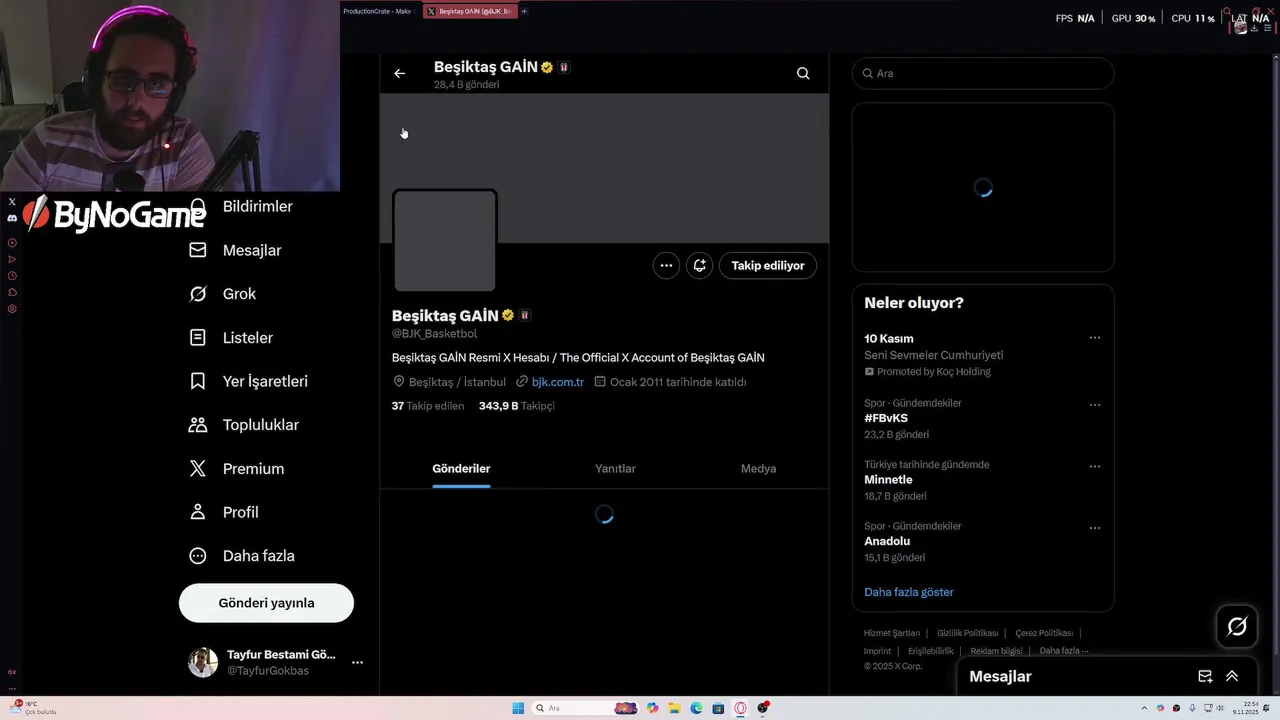Click the Daha fazla göster link
This screenshot has width=1280, height=720.
coord(909,592)
